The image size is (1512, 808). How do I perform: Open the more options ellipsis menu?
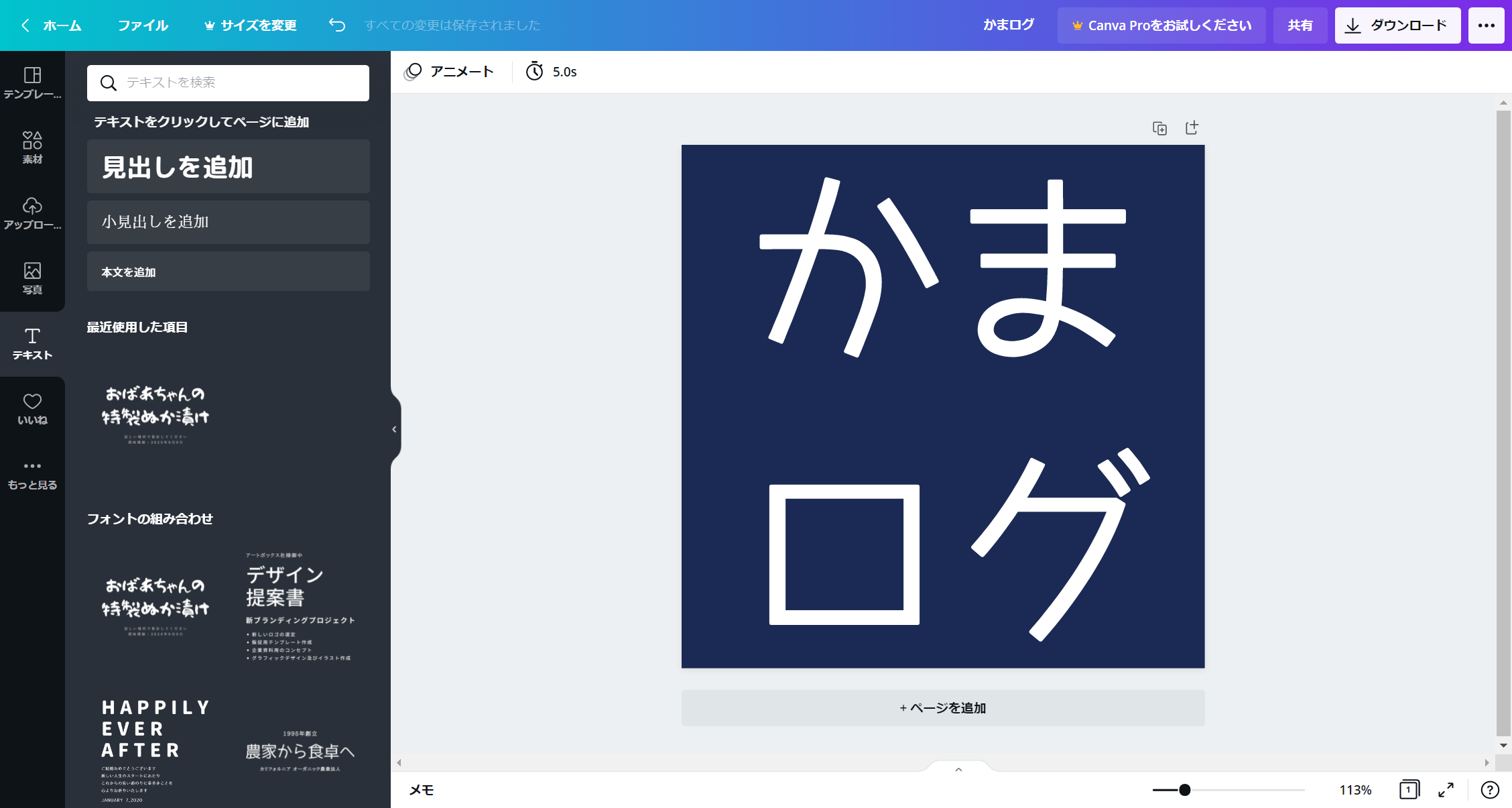click(x=1487, y=25)
